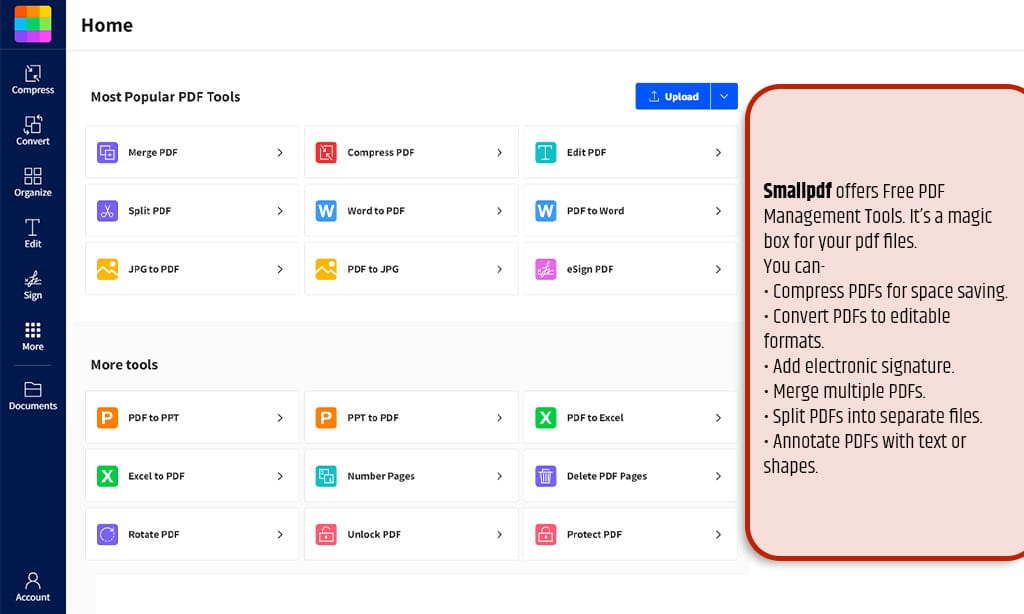Click the Edit PDF teal icon
This screenshot has height=614, width=1024.
pos(545,152)
